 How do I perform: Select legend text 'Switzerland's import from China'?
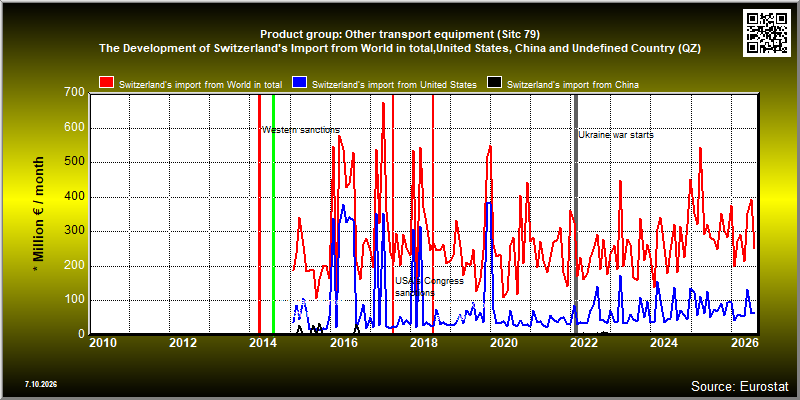(x=572, y=85)
